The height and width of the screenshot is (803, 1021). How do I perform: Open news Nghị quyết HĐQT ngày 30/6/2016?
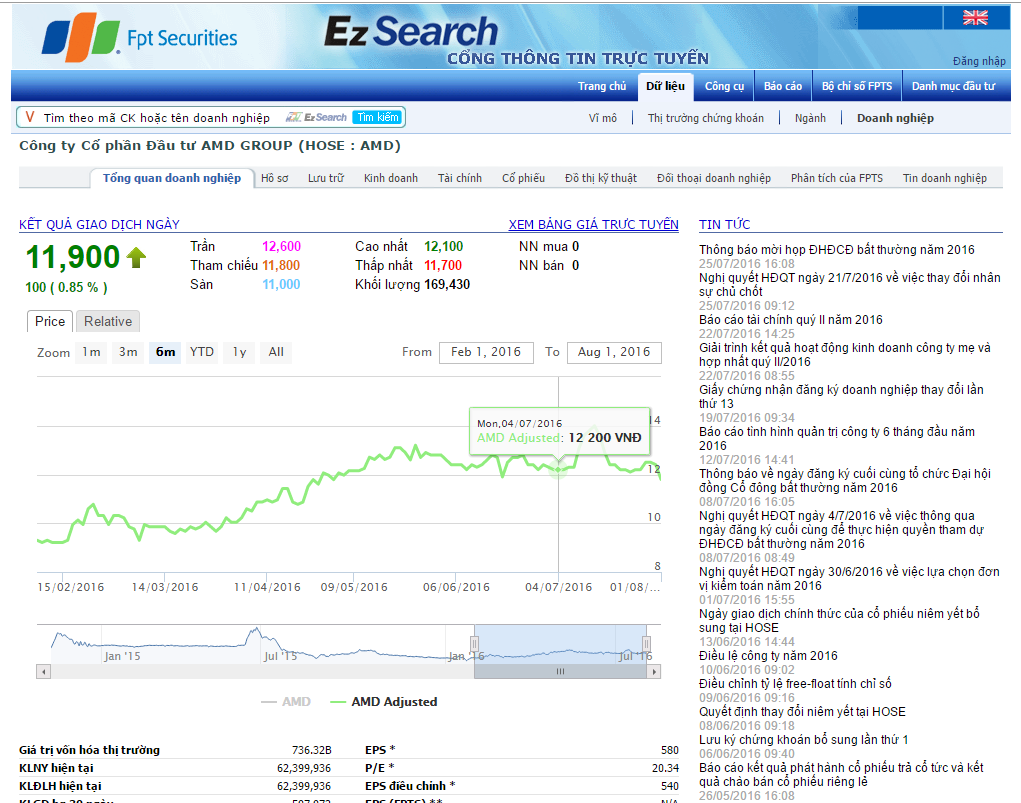click(849, 578)
